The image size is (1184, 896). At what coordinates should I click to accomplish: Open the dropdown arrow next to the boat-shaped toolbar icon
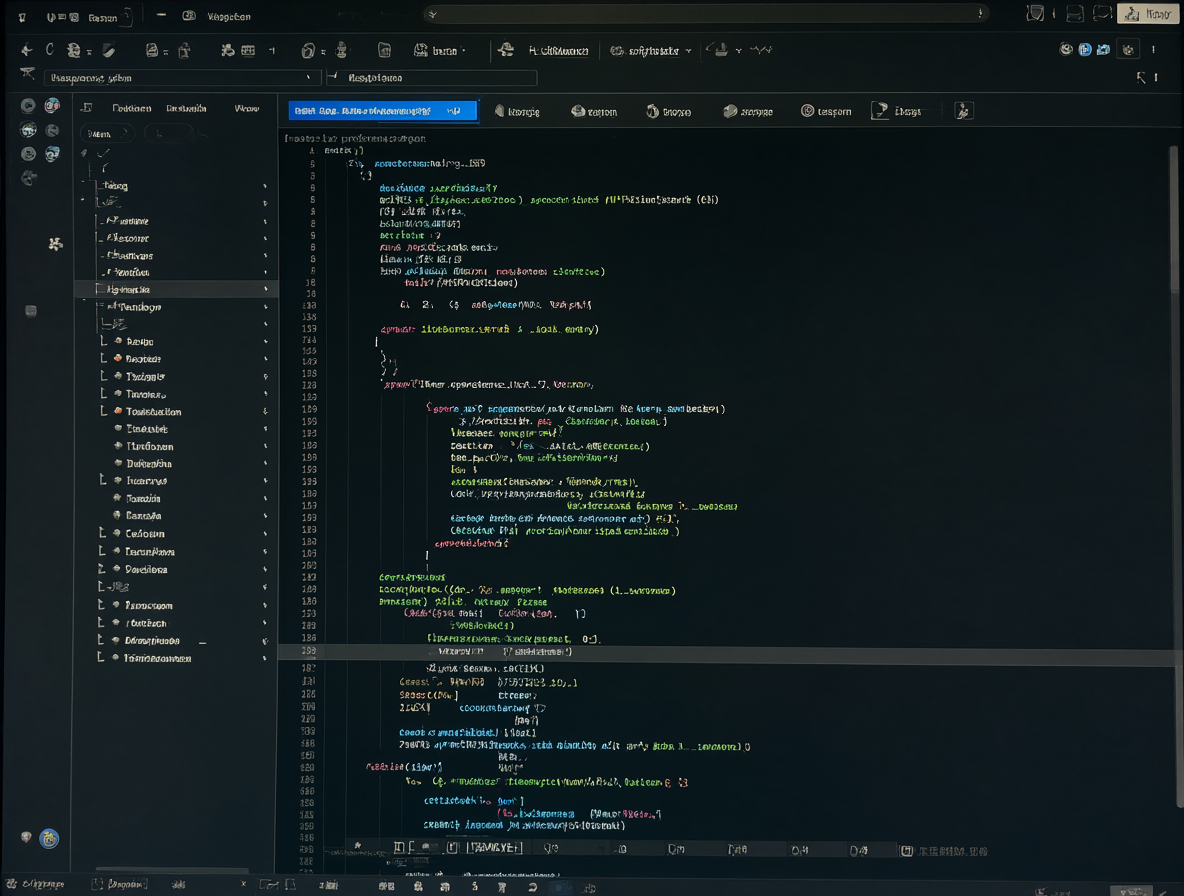click(738, 51)
